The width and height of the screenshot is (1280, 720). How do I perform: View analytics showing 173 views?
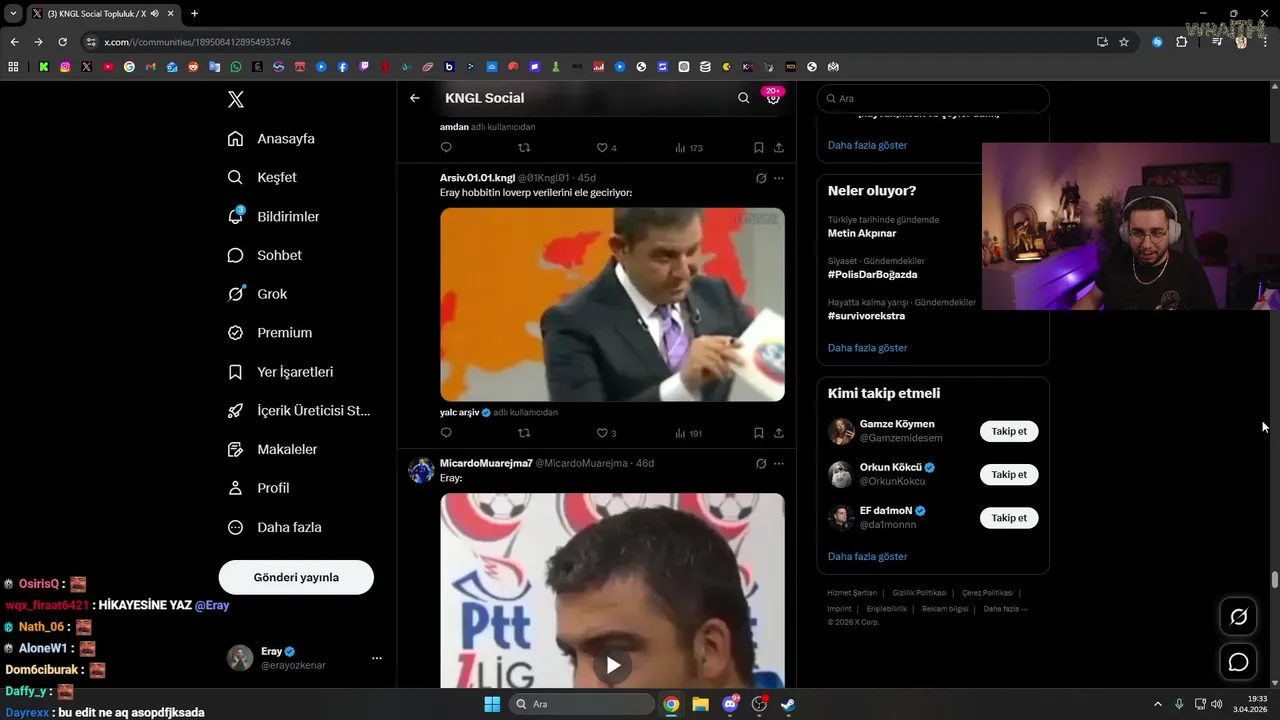pos(688,148)
